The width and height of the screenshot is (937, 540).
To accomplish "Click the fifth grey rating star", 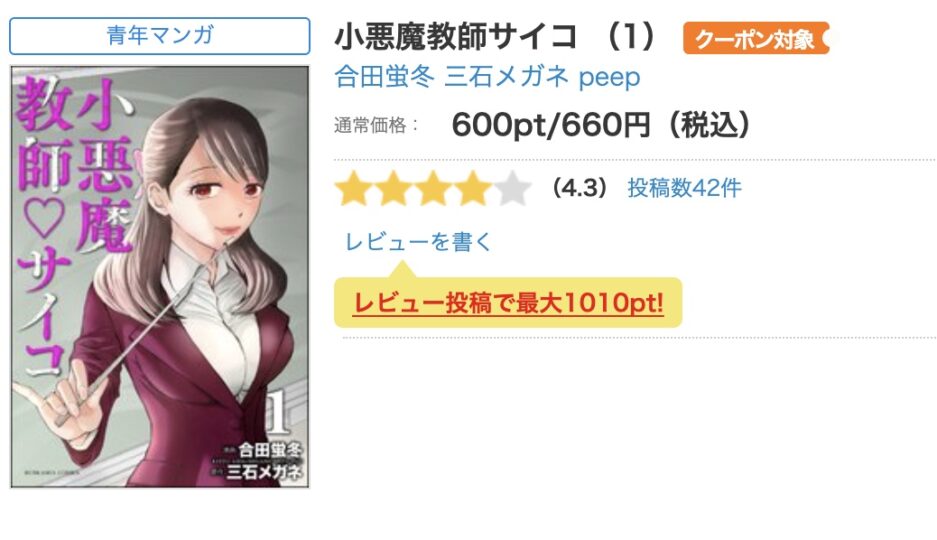I will [x=512, y=188].
